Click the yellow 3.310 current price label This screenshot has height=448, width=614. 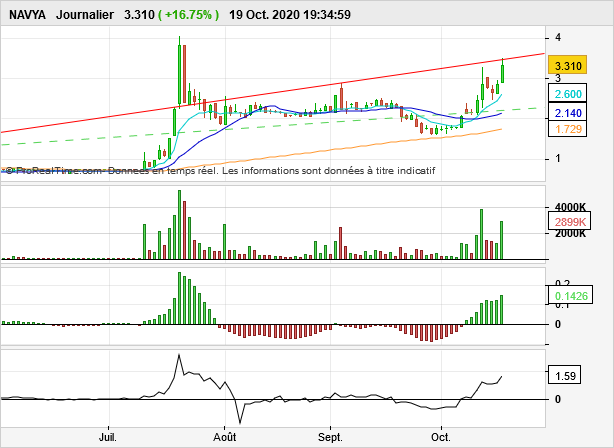[567, 65]
